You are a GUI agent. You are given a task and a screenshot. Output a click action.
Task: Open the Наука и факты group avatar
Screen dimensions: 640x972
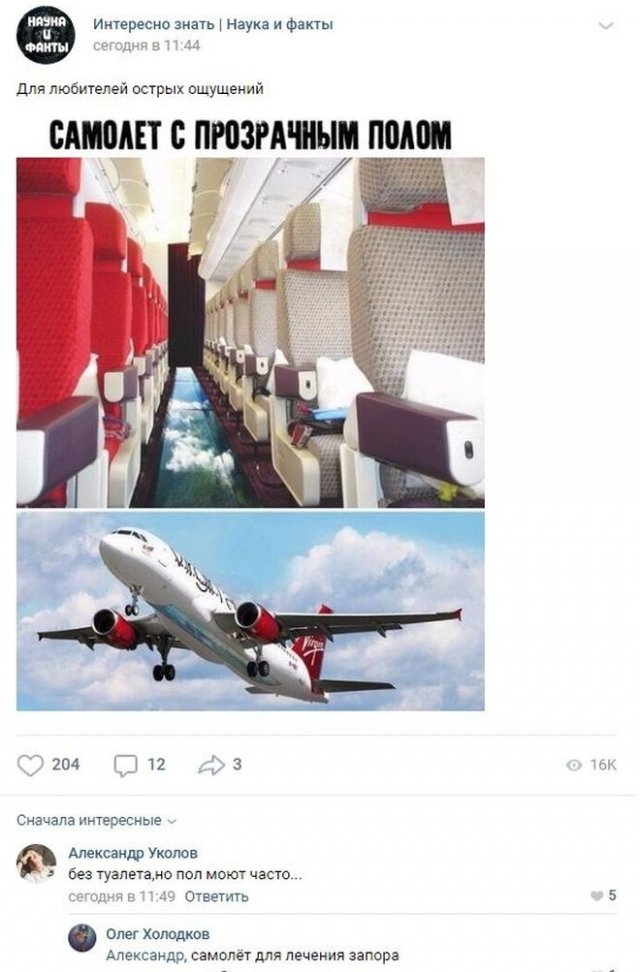(45, 35)
